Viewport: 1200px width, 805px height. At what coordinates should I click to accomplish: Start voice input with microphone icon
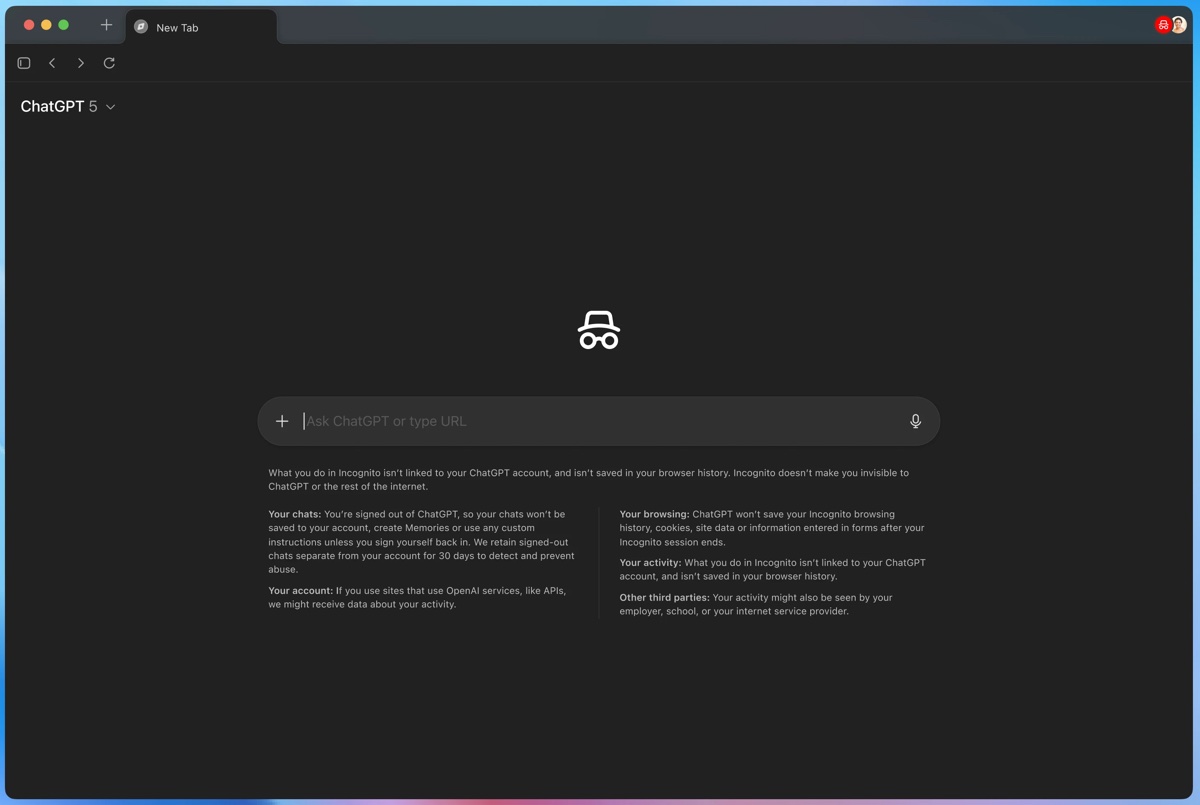coord(915,421)
